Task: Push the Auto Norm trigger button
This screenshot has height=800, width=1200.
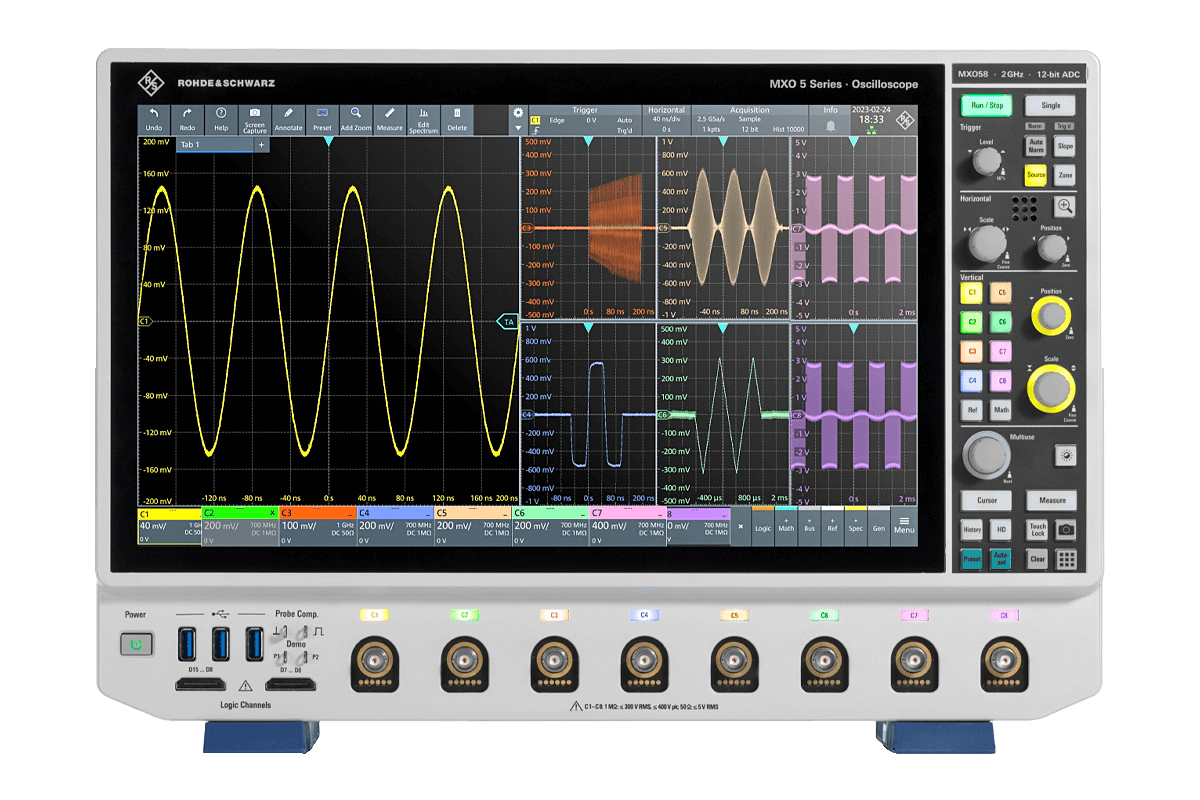Action: (1036, 146)
